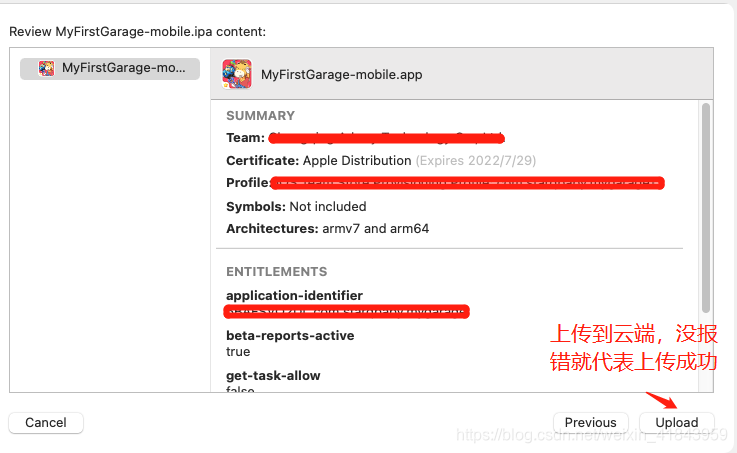The image size is (737, 453).
Task: Go back with the Previous button
Action: [x=591, y=422]
